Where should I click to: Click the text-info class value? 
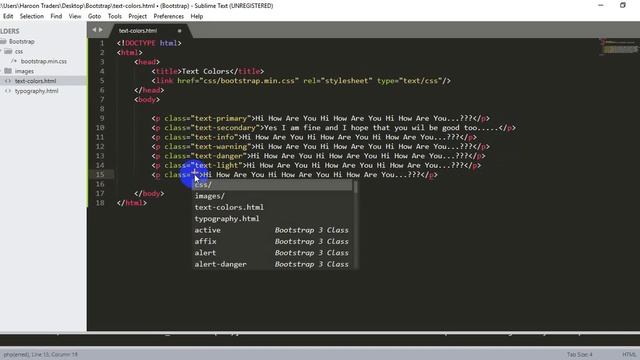tap(214, 137)
